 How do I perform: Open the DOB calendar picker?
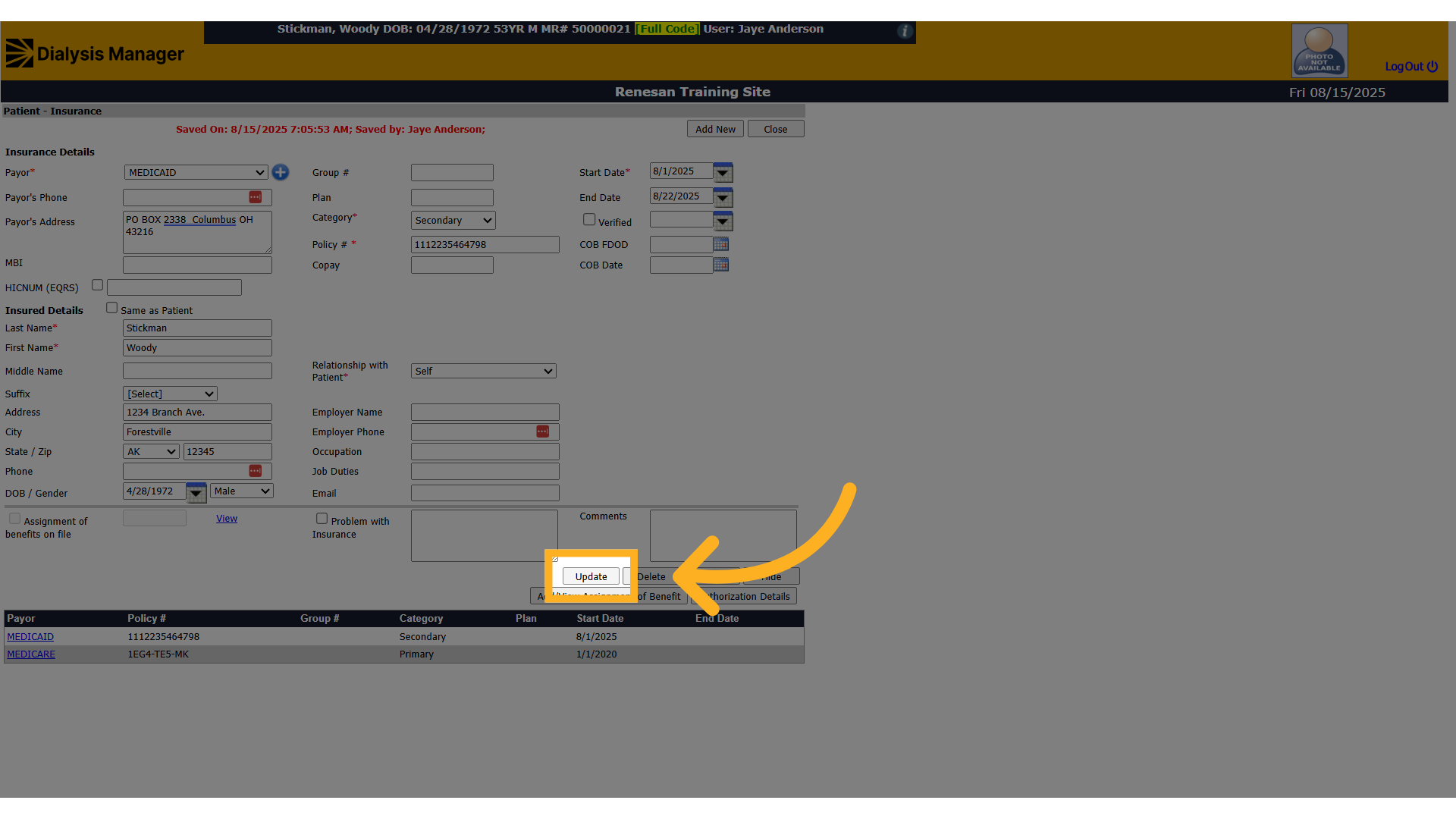[196, 493]
